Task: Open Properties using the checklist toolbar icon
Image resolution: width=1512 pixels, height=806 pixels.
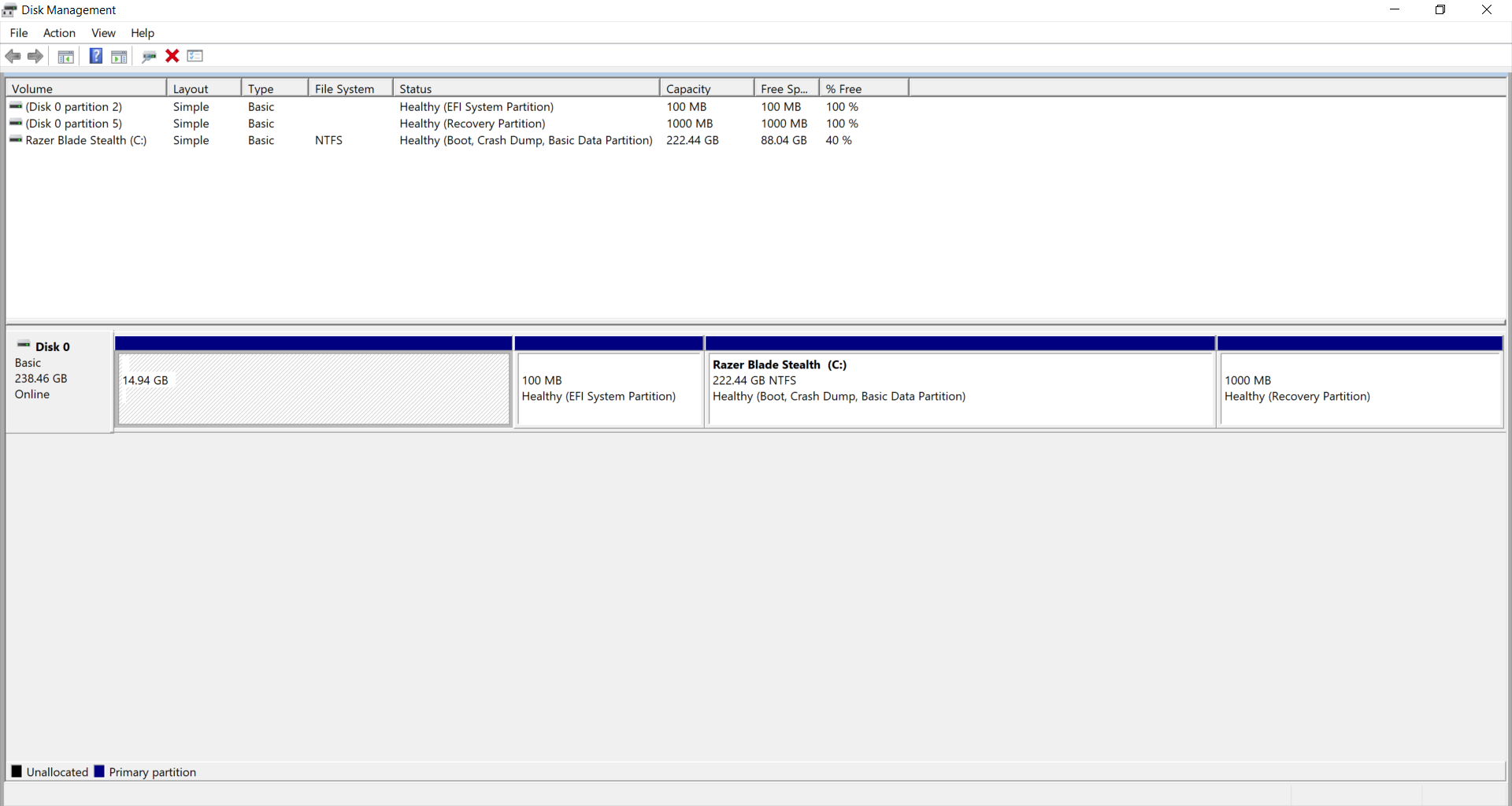Action: coord(195,56)
